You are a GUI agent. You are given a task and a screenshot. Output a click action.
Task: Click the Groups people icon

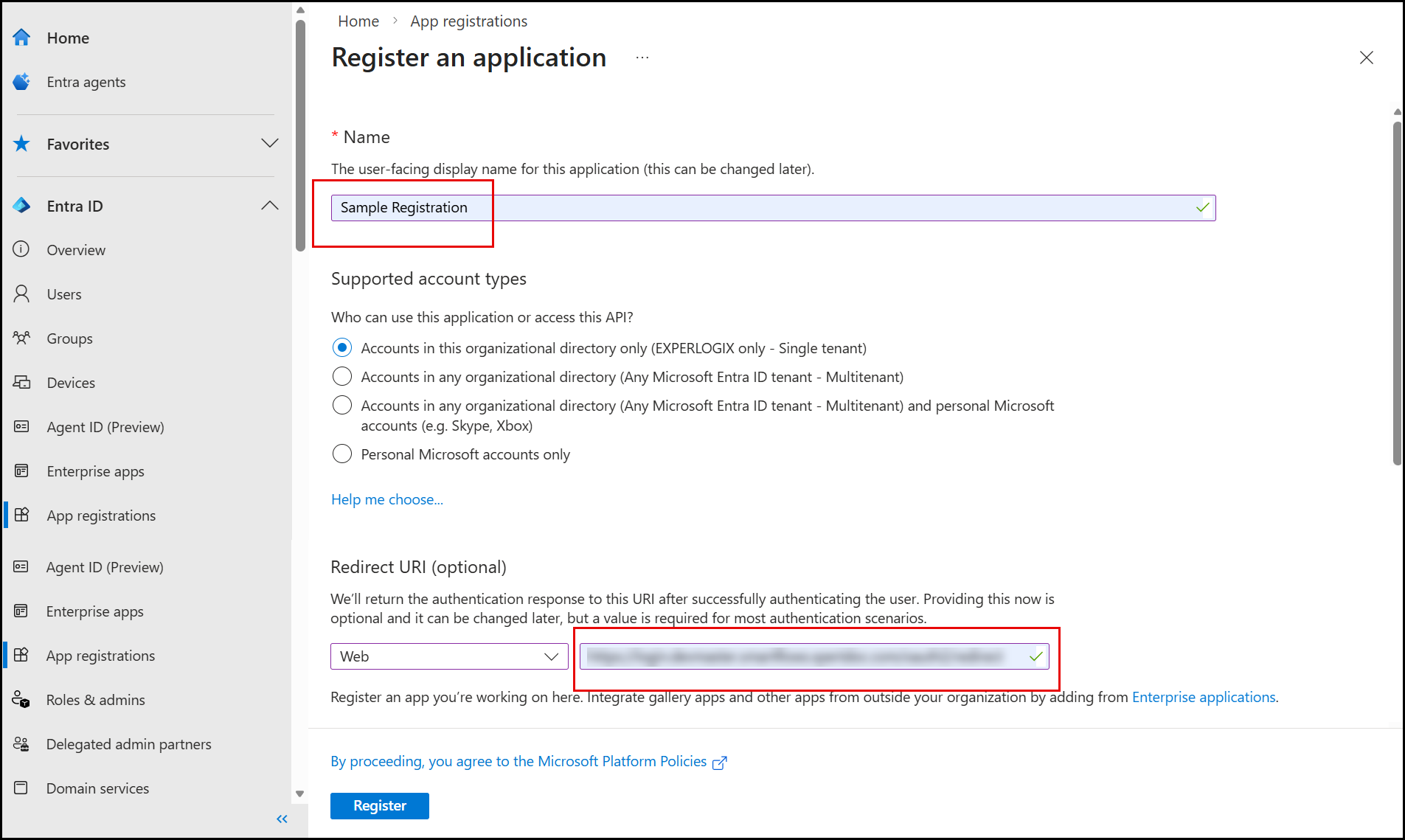[x=21, y=338]
